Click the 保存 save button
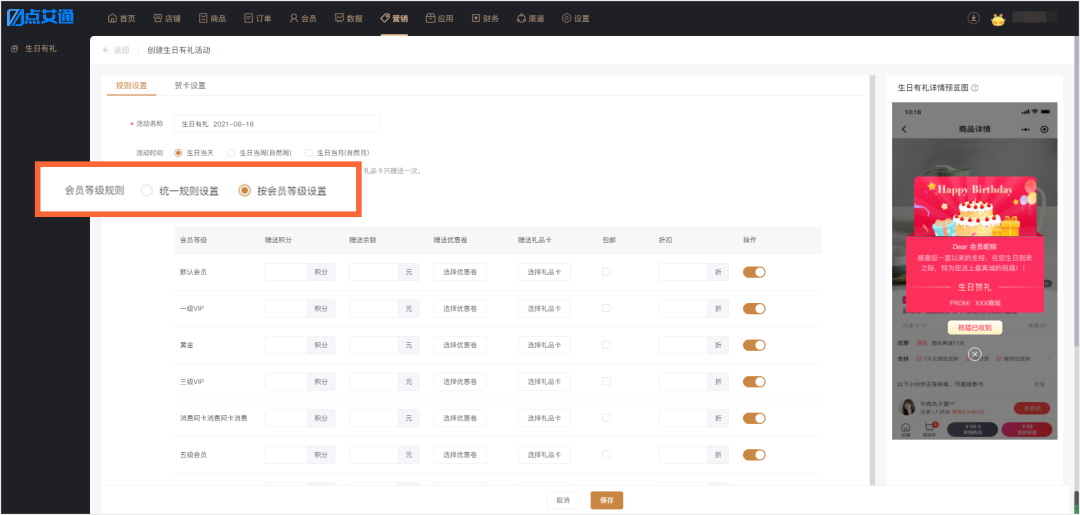This screenshot has height=515, width=1080. point(607,501)
